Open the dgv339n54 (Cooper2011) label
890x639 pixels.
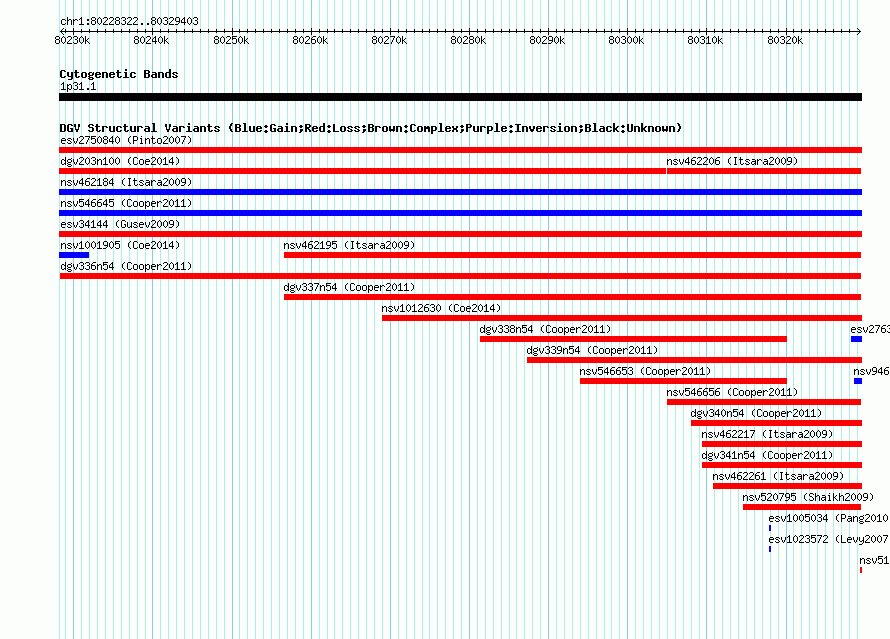[x=592, y=350]
